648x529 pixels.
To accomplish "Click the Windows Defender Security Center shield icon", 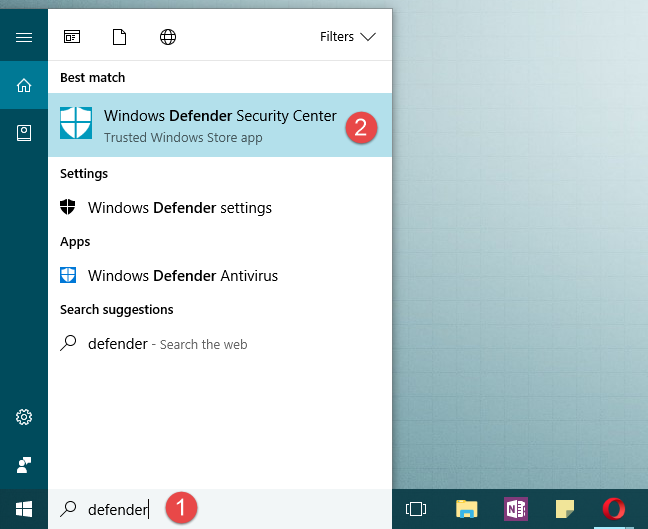I will [76, 123].
